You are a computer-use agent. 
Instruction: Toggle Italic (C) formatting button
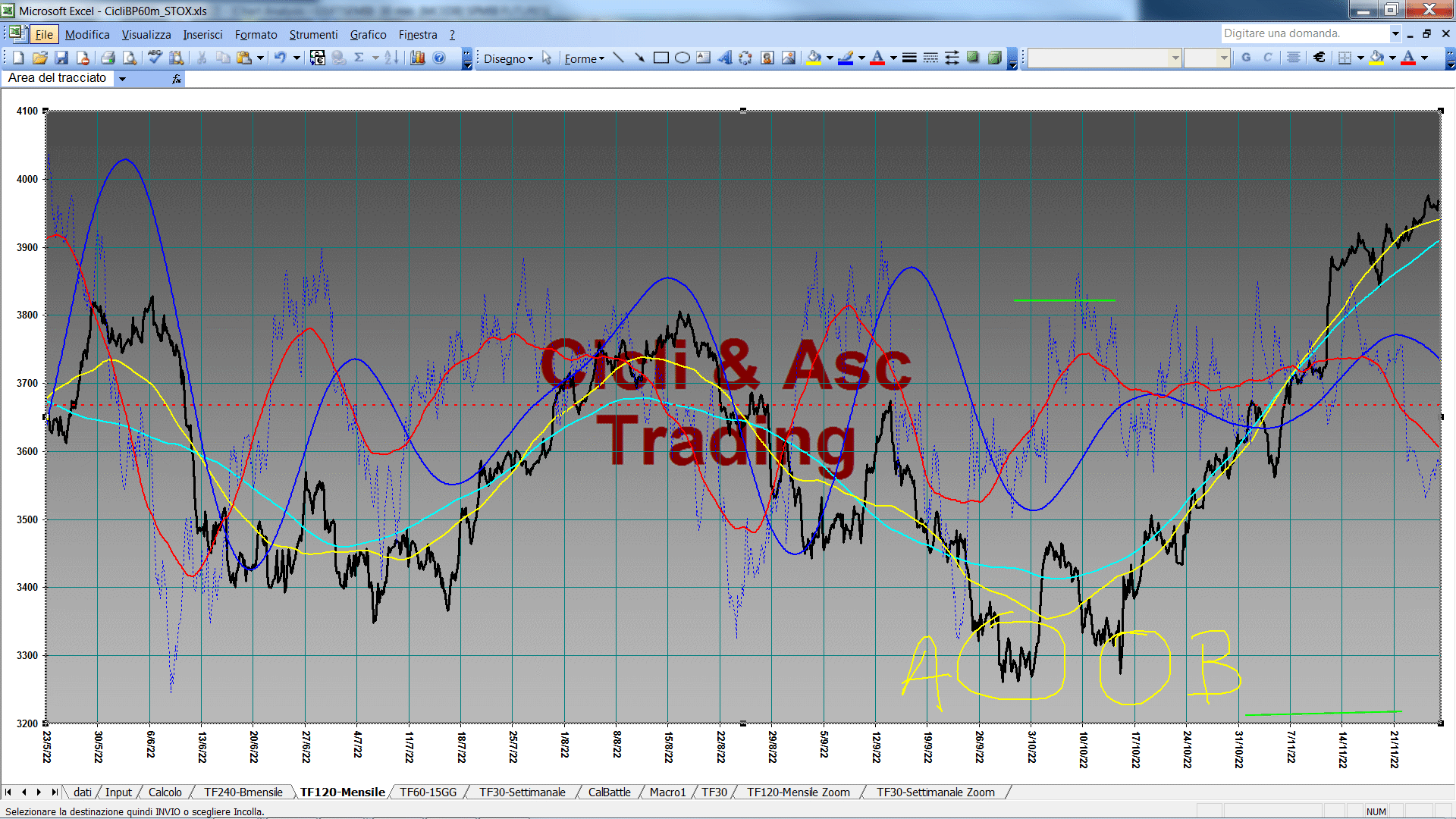point(1267,58)
